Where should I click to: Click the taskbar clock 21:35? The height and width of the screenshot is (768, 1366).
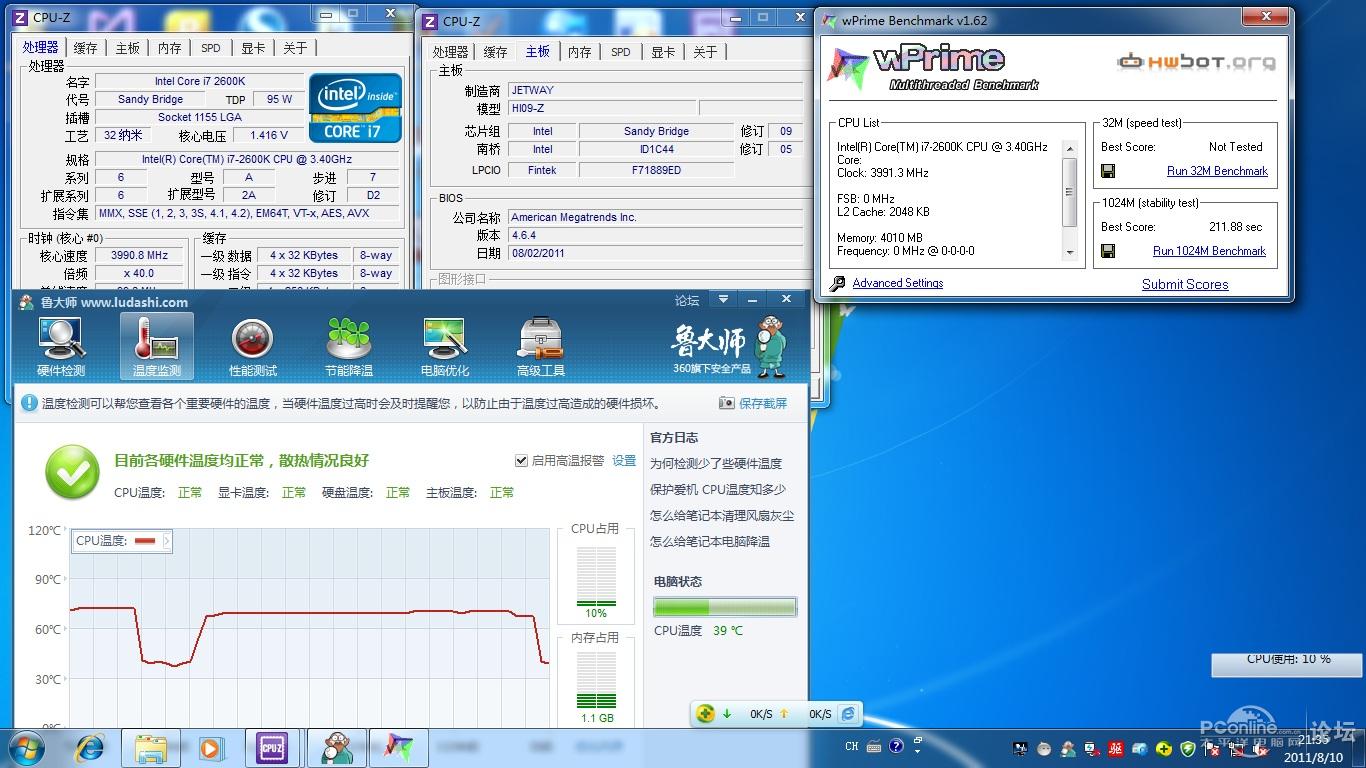(1314, 740)
